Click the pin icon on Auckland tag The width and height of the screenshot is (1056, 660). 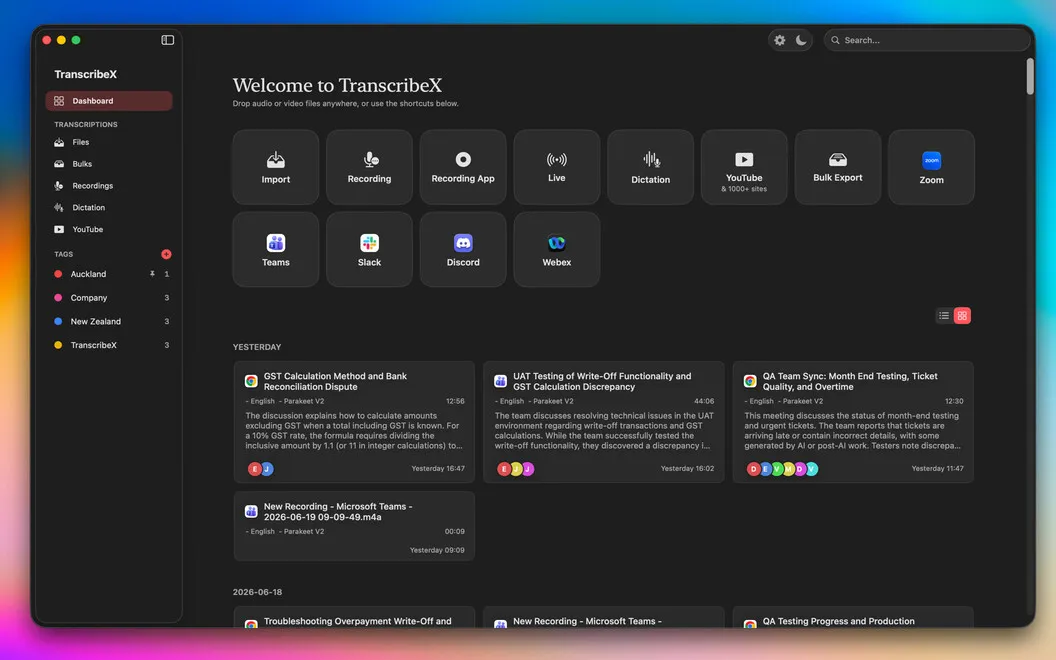point(152,274)
